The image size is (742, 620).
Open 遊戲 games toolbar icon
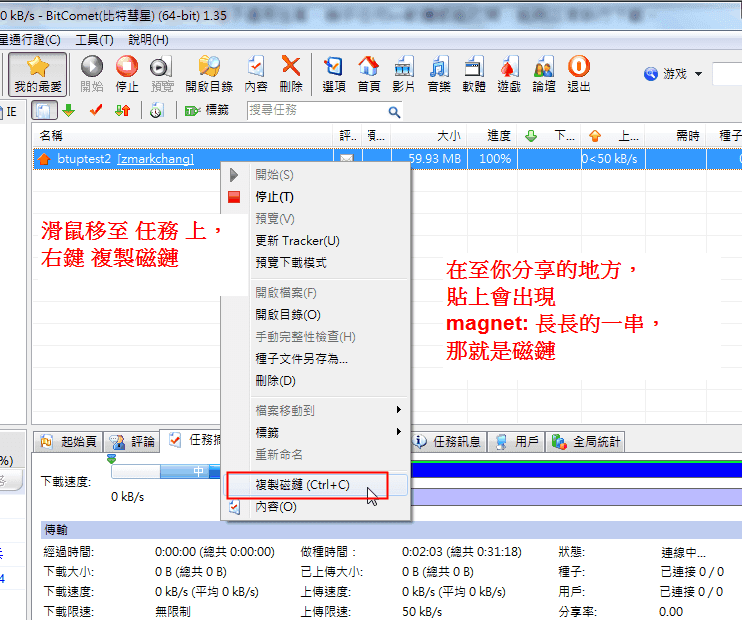point(509,74)
